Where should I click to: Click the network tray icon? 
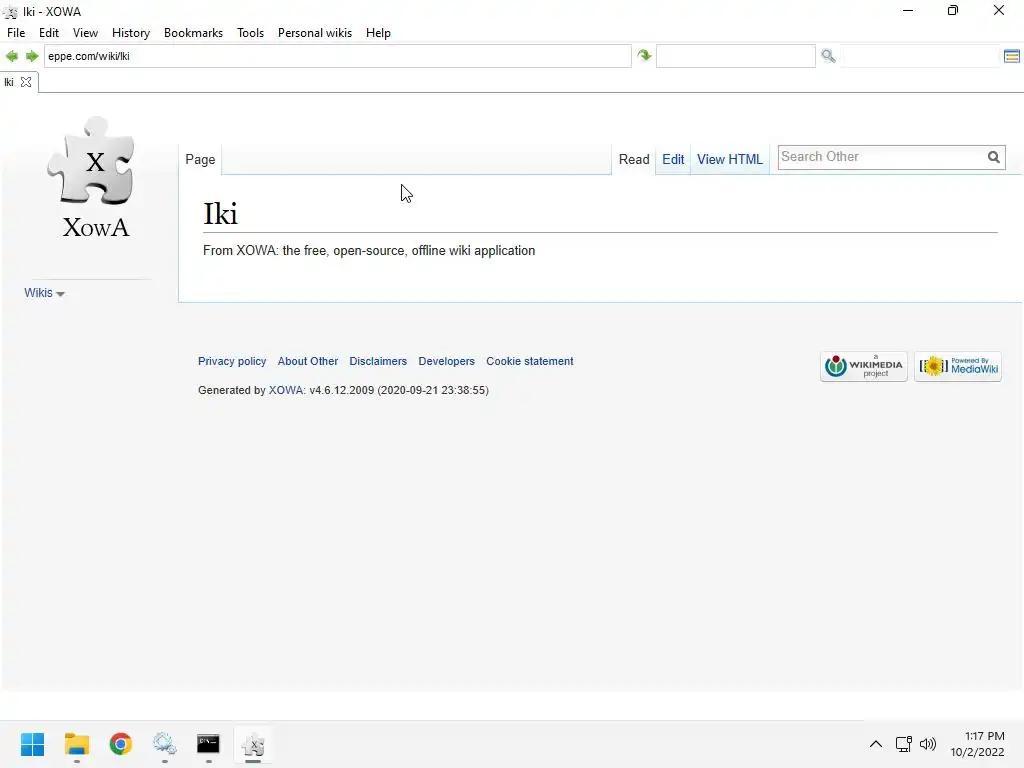[903, 744]
